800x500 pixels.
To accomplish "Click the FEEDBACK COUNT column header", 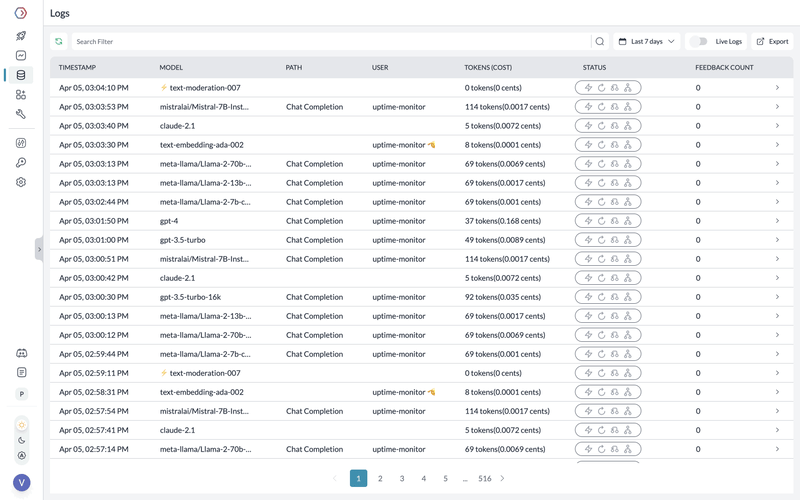I will [x=724, y=67].
